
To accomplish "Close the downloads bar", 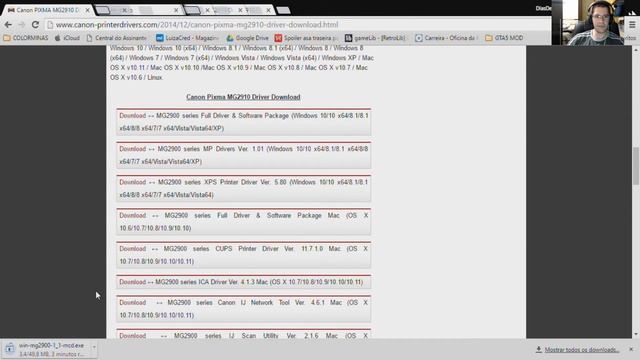I will [x=631, y=350].
